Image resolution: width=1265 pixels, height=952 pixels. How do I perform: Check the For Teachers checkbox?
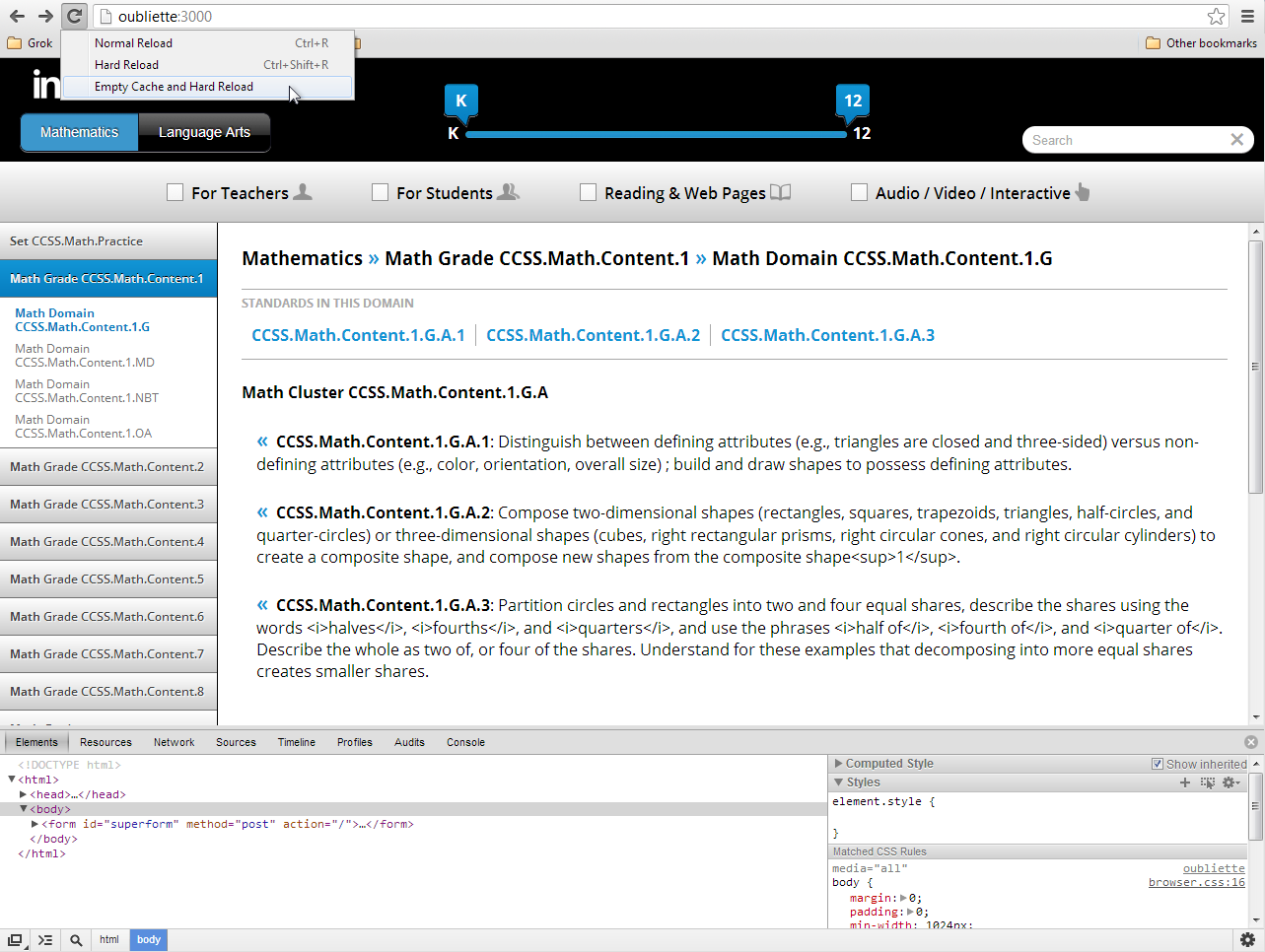[x=176, y=192]
